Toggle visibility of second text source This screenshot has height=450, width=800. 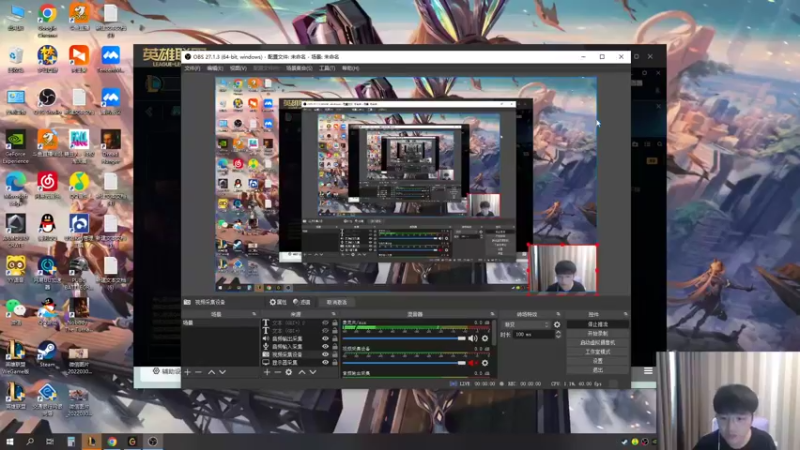325,331
